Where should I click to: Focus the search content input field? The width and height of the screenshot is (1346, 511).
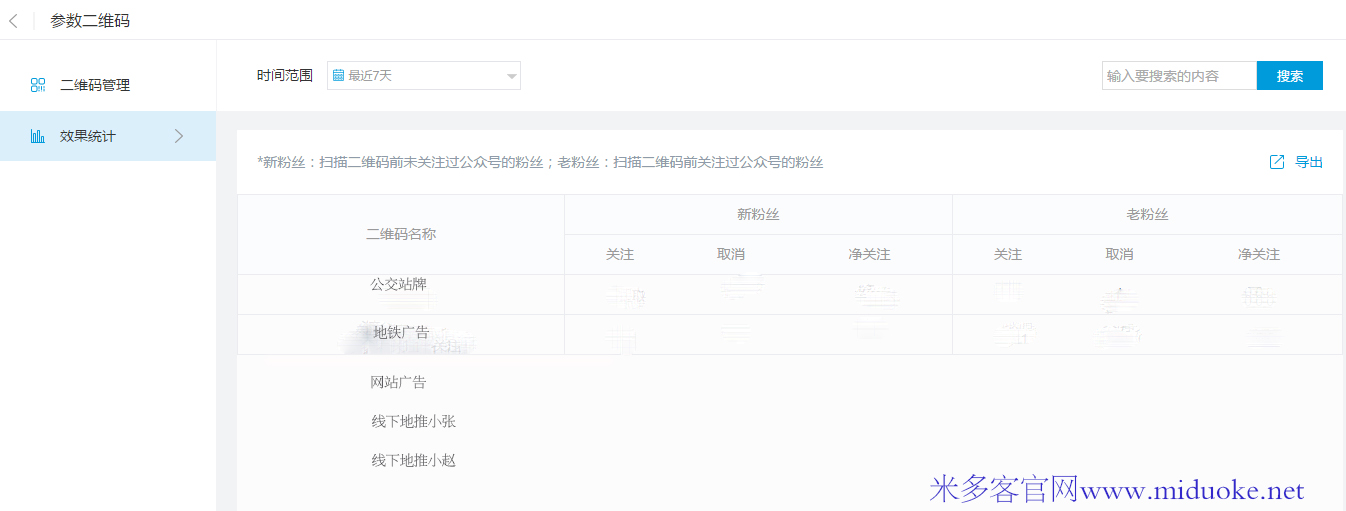pos(1178,76)
